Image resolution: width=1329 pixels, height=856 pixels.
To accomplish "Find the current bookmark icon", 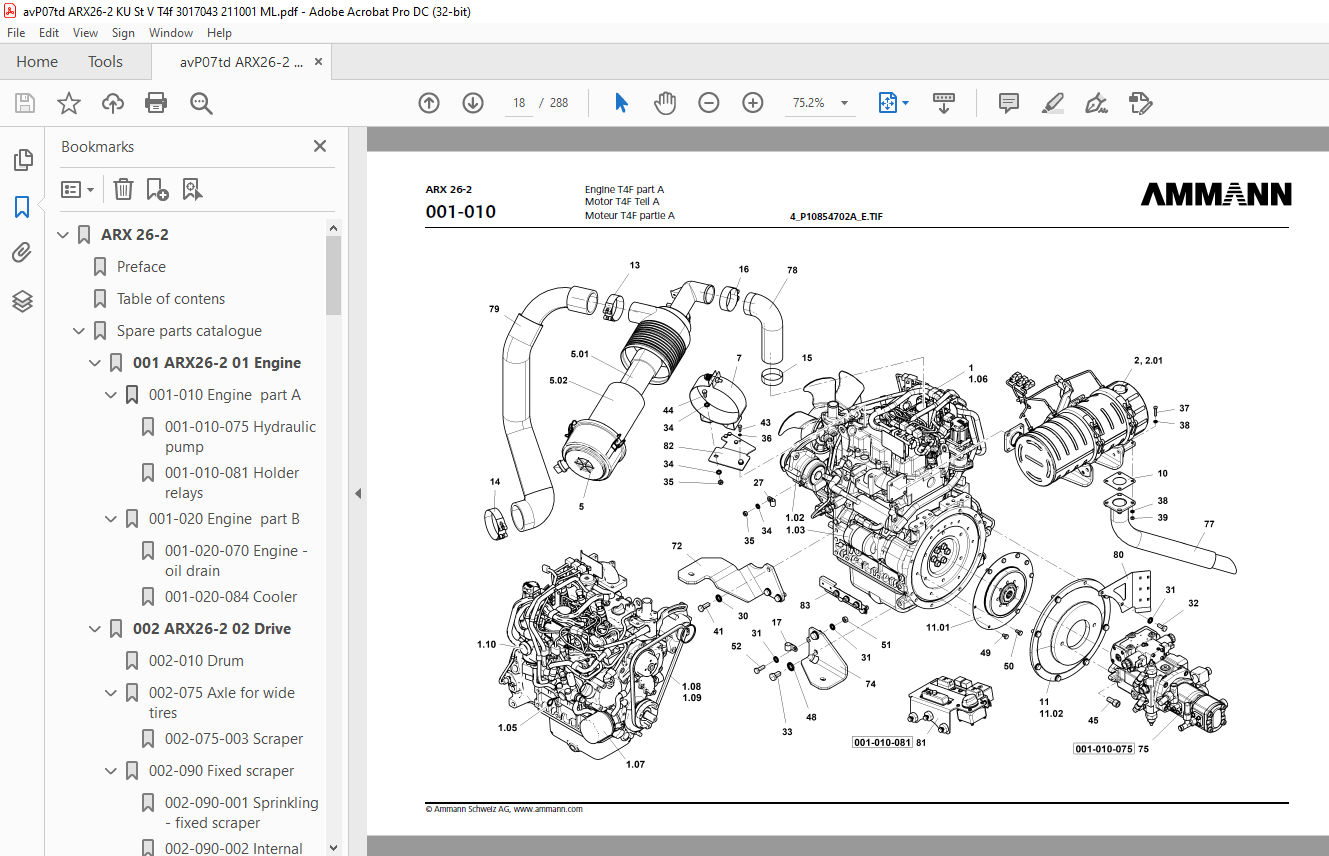I will (x=192, y=189).
